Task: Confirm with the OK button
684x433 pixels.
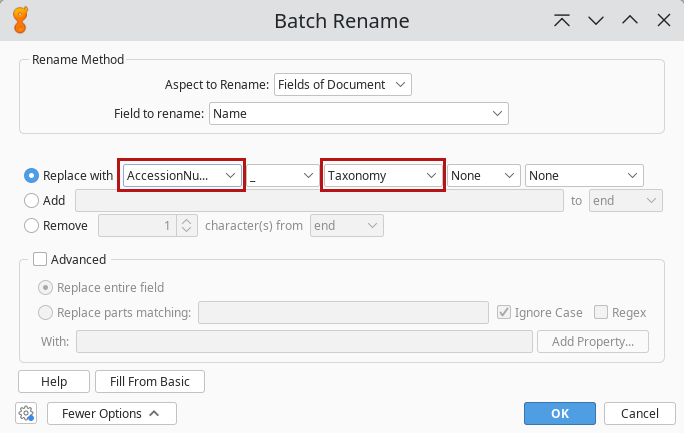Action: tap(559, 413)
